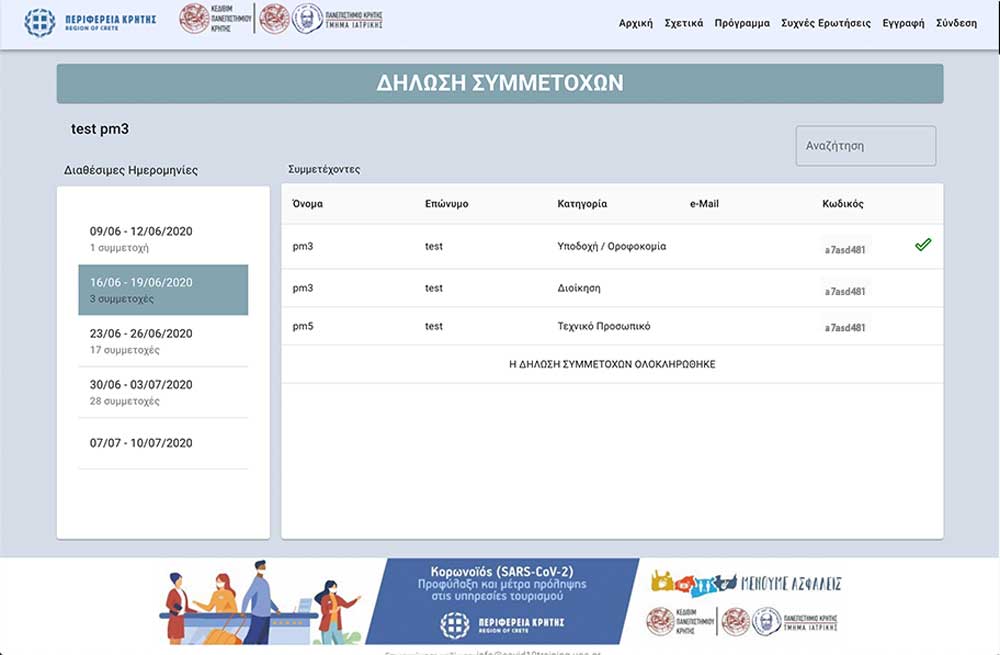
Task: Click code a7asd481 in the Διοίκηση row
Action: click(845, 291)
